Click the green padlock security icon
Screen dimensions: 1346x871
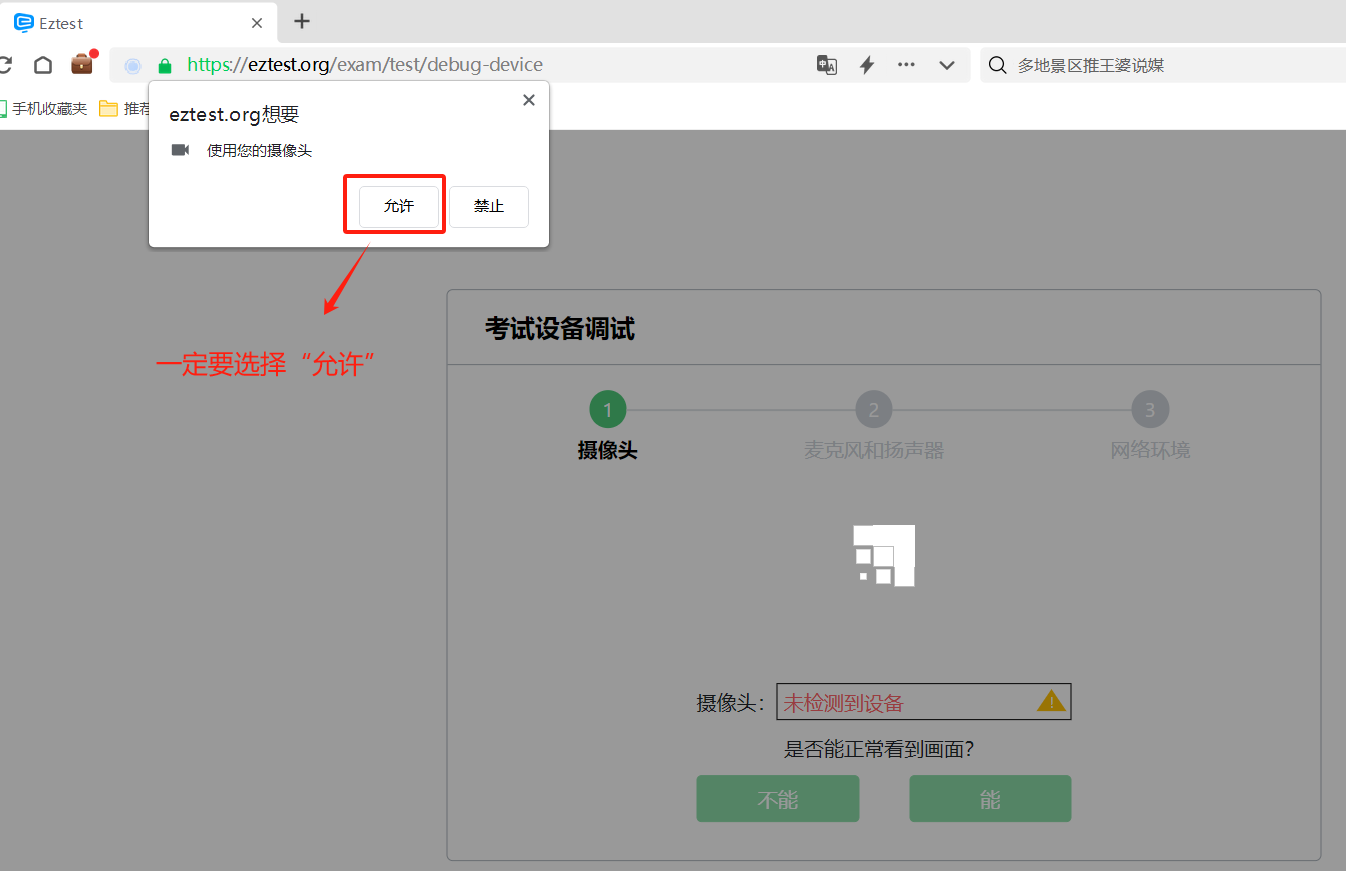(x=164, y=64)
